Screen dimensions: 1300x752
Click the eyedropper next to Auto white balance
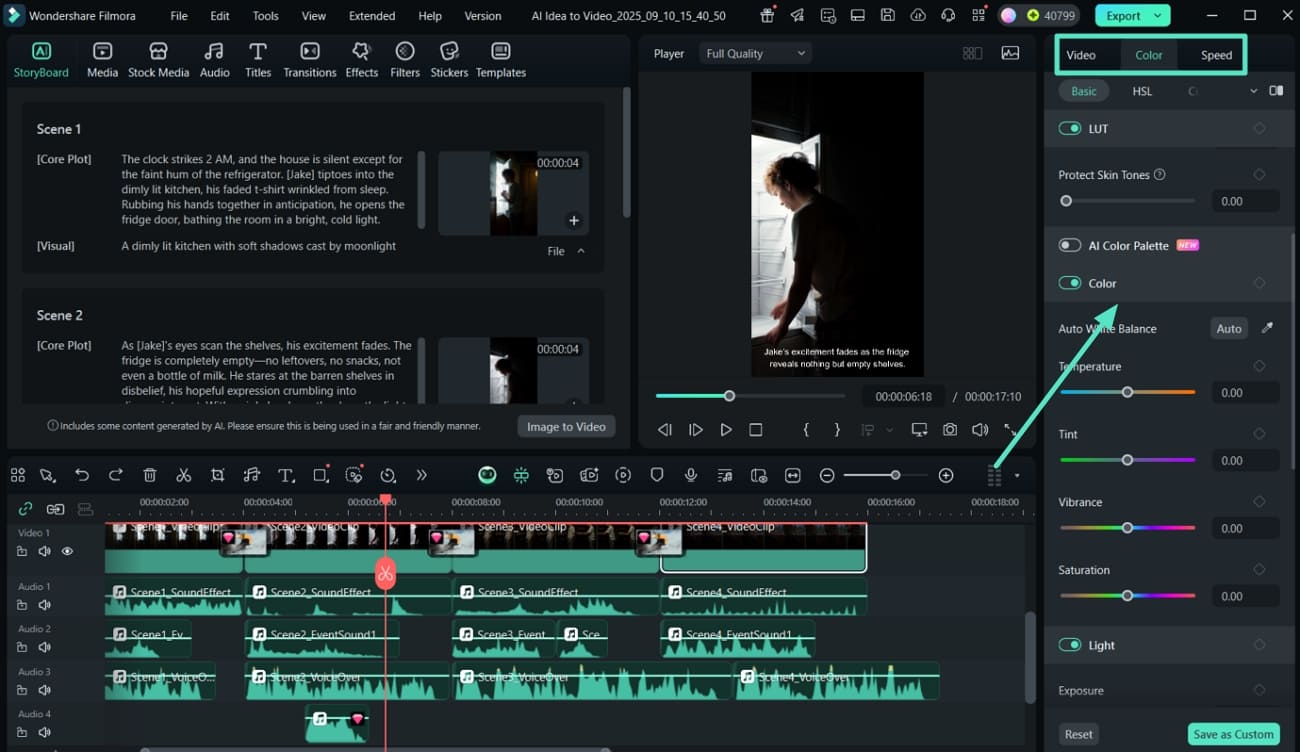pyautogui.click(x=1267, y=328)
